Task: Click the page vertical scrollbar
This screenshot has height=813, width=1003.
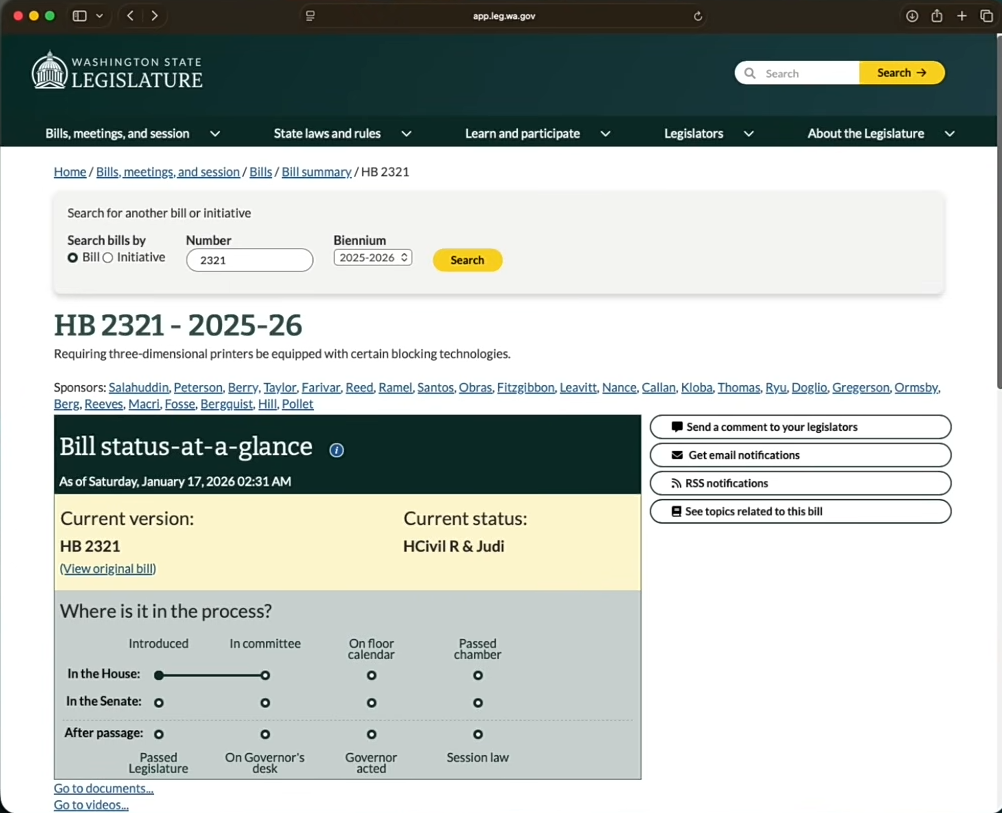Action: coord(999,211)
